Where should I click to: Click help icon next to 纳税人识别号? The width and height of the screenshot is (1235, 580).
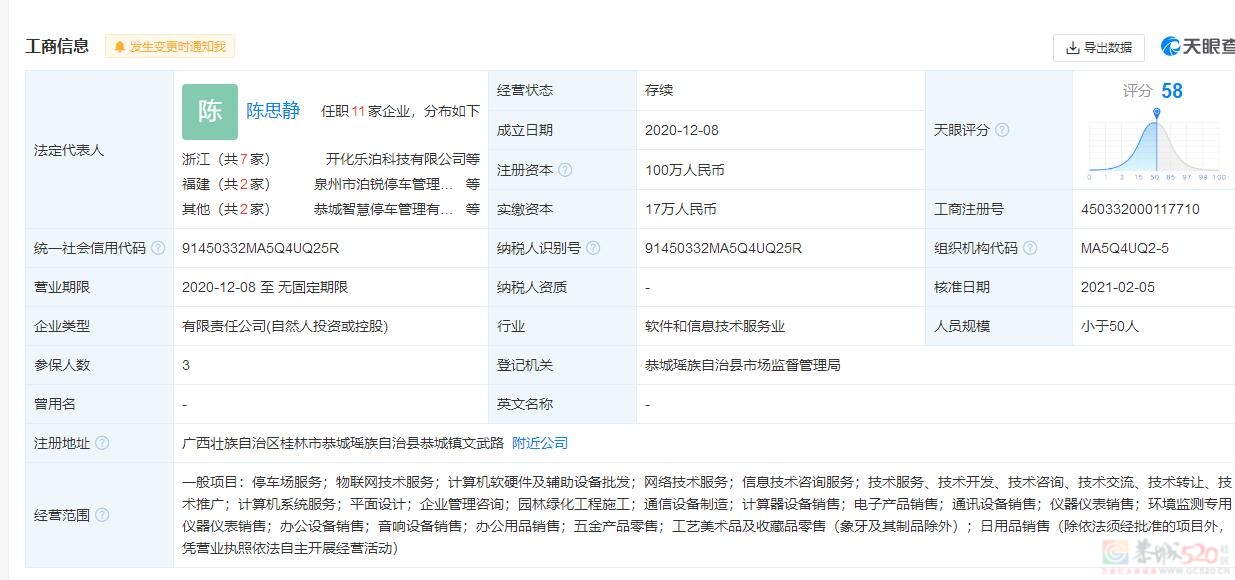pos(593,248)
